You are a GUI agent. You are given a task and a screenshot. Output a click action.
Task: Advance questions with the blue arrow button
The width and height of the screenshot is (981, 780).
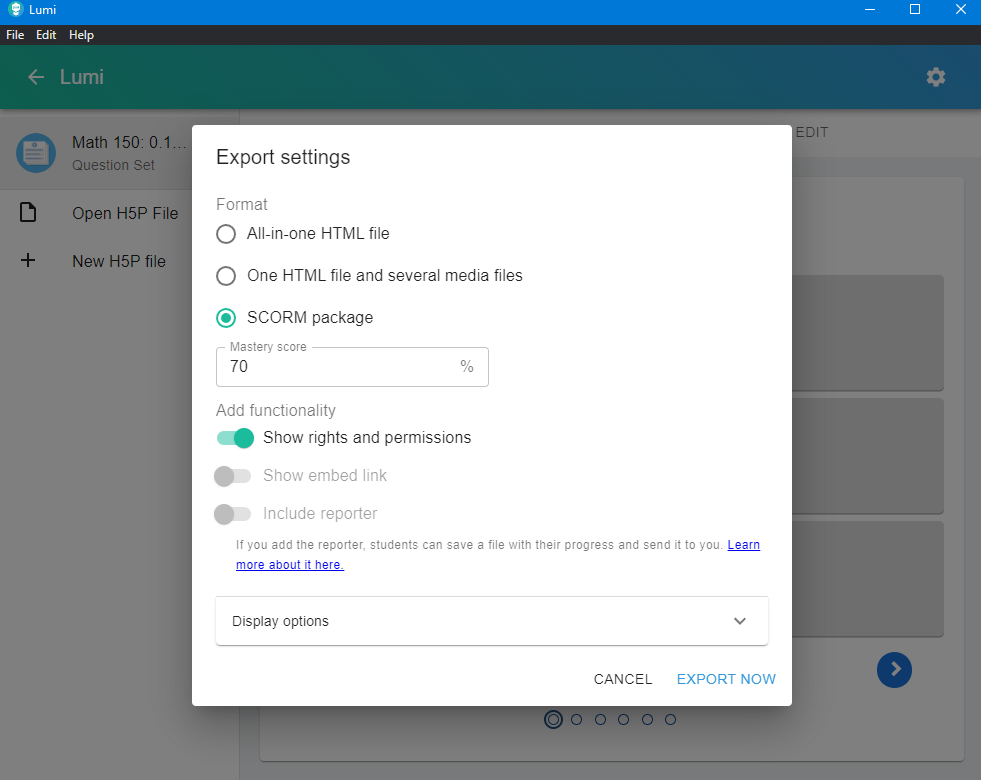(894, 670)
